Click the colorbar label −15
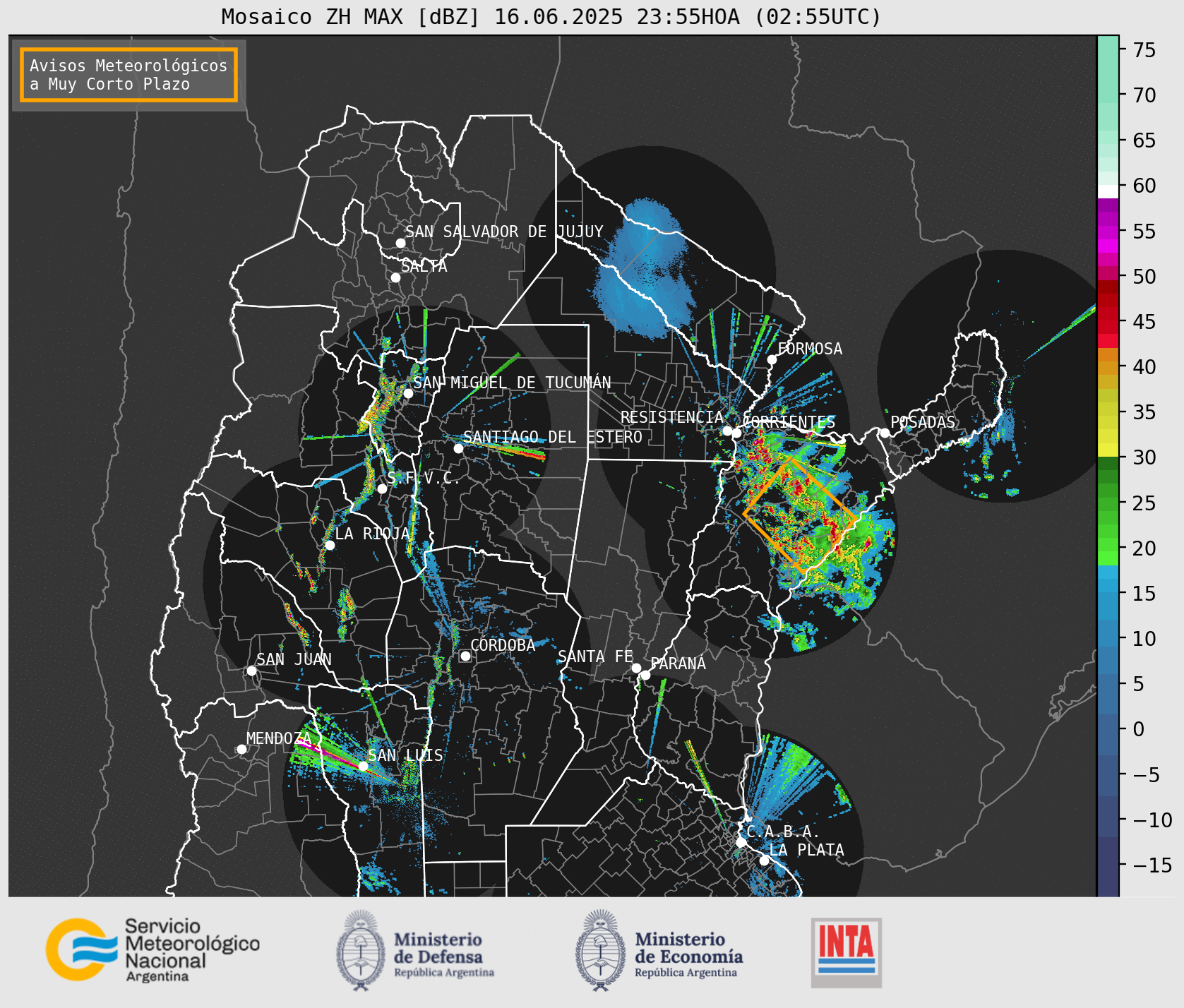Viewport: 1184px width, 1008px height. point(1152,865)
